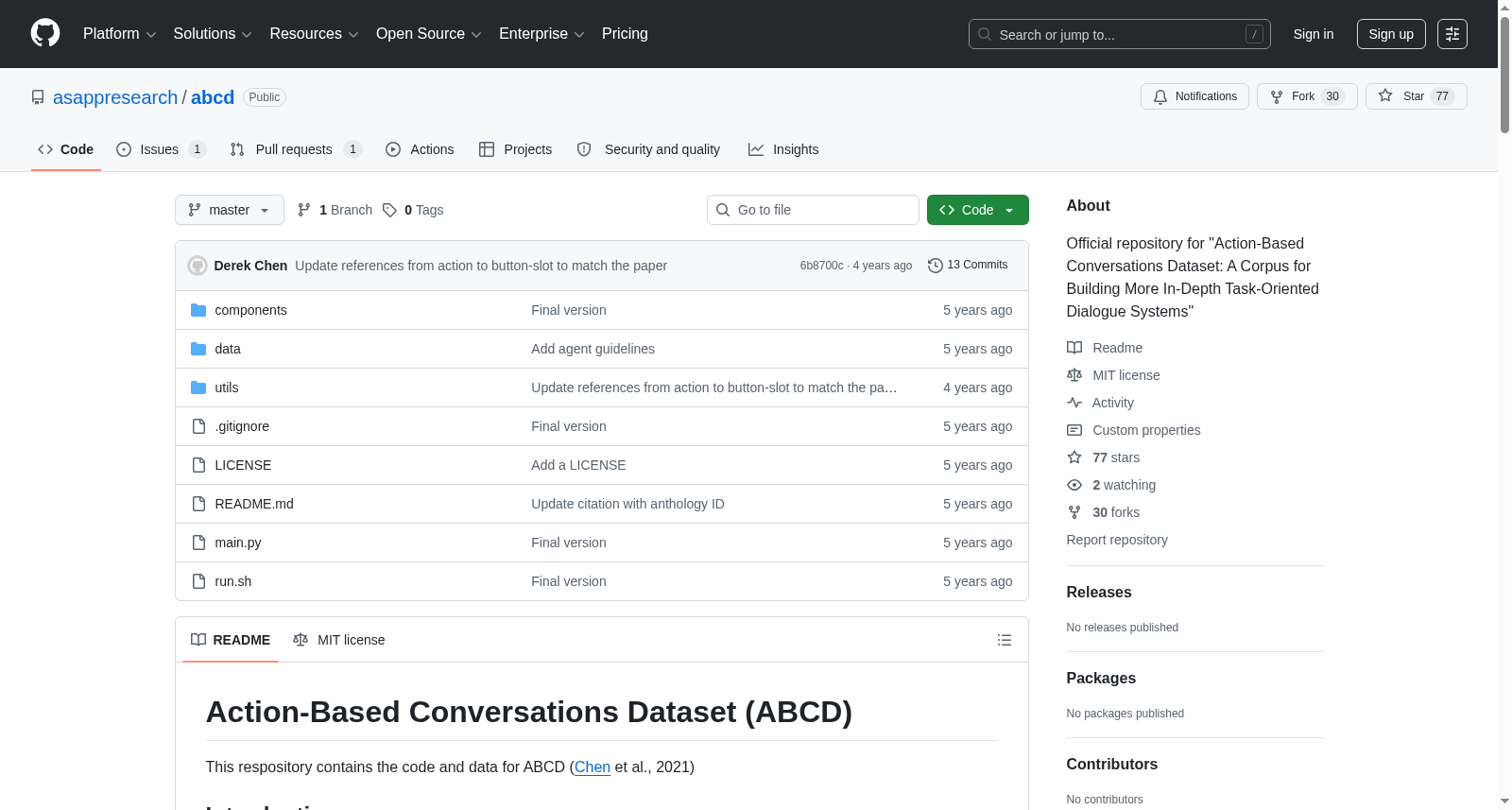Switch to the Issues tab
Screen dimensions: 1512x810
[161, 149]
